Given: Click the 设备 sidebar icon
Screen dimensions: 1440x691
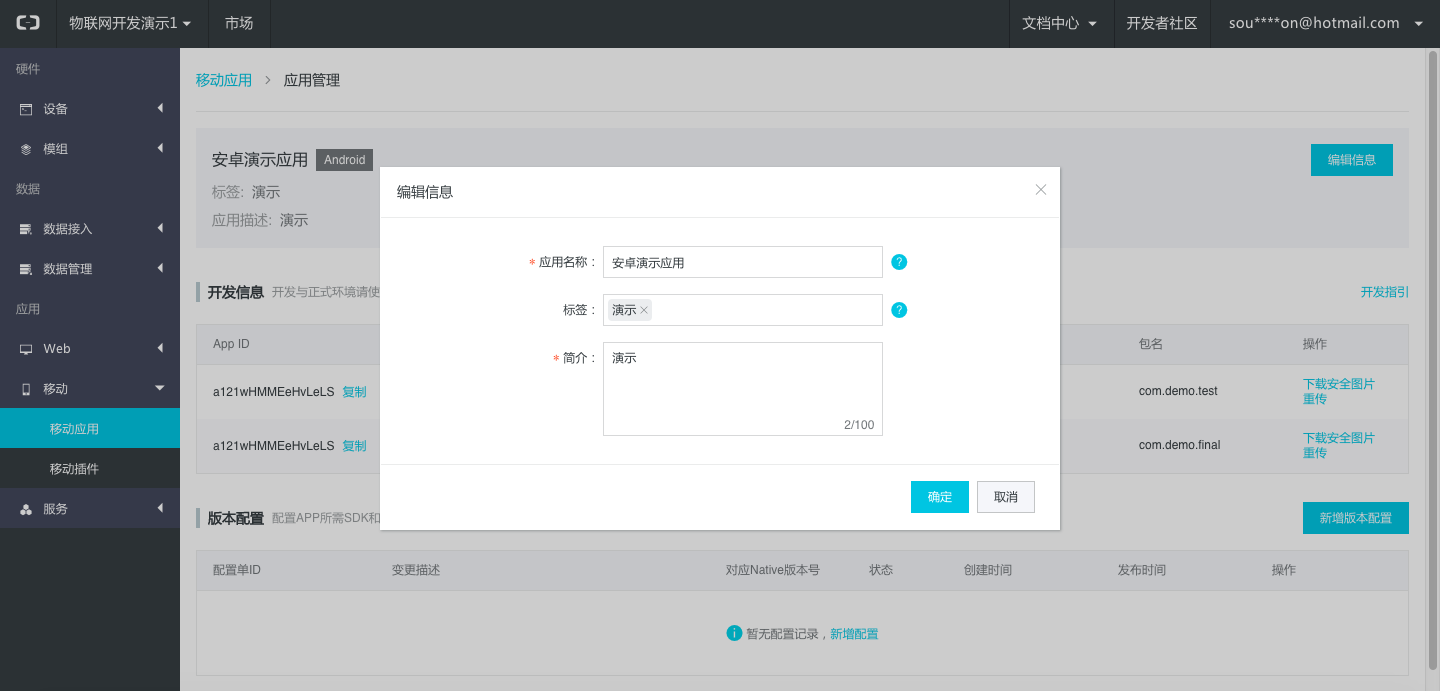Looking at the screenshot, I should coord(26,109).
